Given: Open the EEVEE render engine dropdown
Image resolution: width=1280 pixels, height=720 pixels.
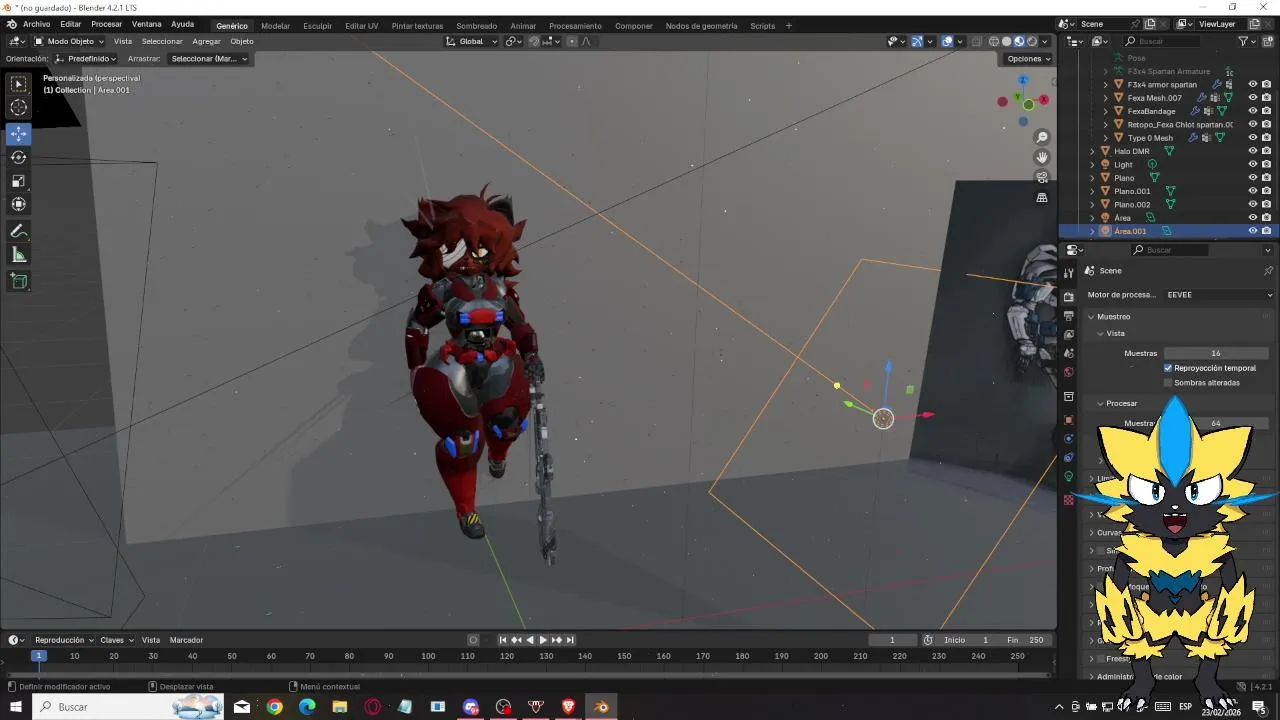Looking at the screenshot, I should pos(1219,295).
